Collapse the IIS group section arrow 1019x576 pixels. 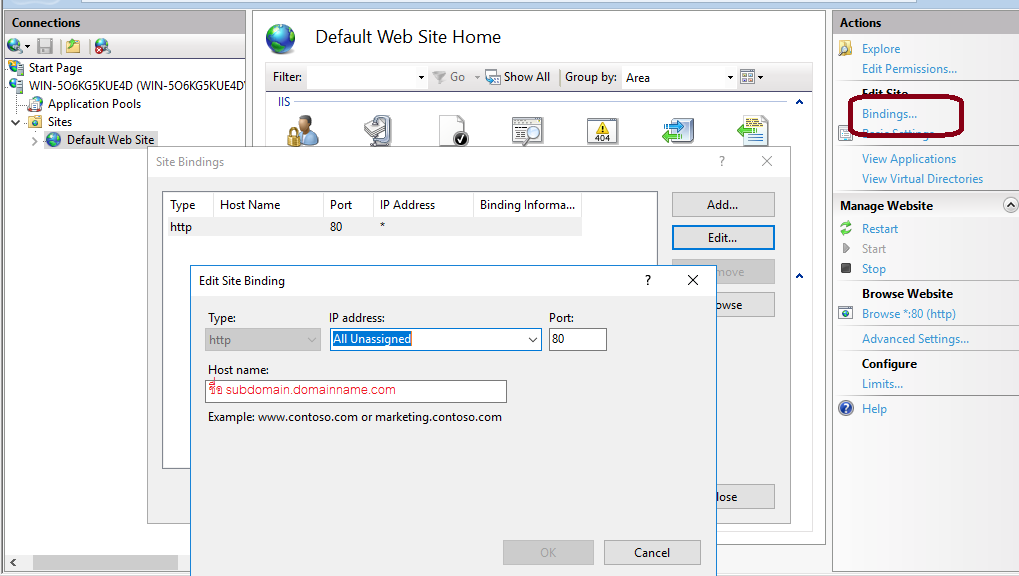[x=799, y=102]
